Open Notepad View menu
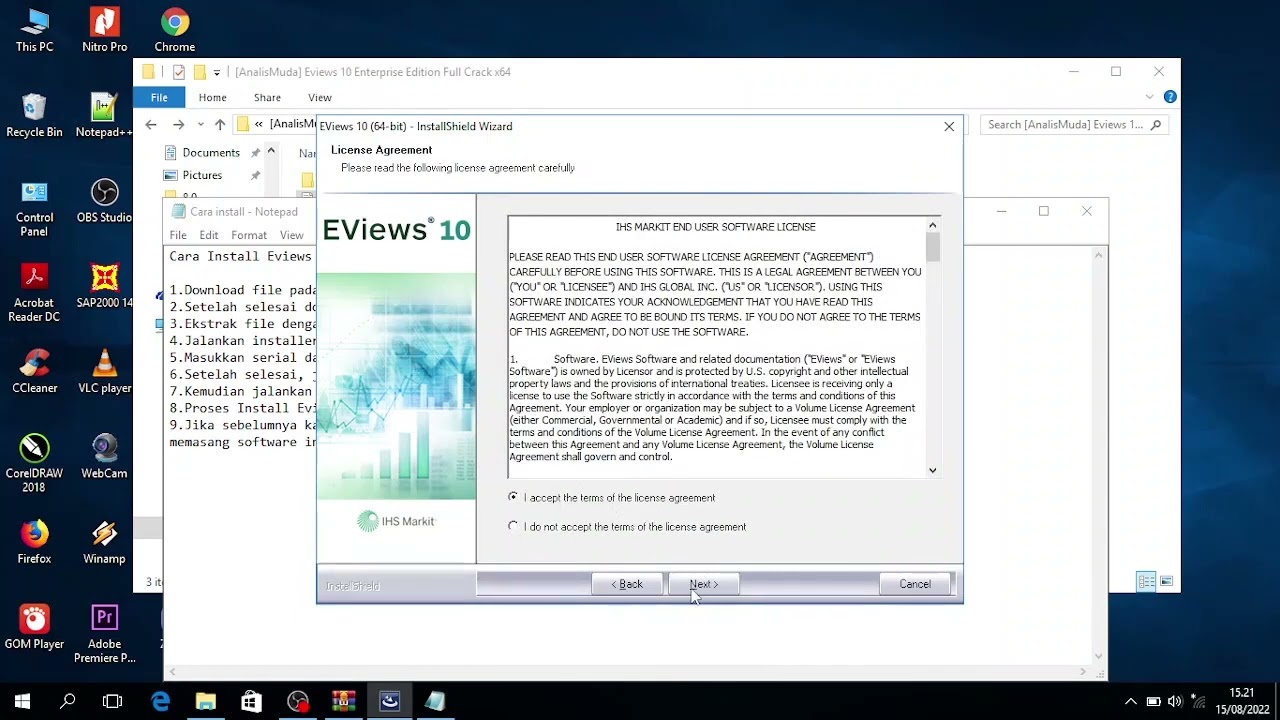Screen dimensions: 1280x720 pyautogui.click(x=291, y=235)
